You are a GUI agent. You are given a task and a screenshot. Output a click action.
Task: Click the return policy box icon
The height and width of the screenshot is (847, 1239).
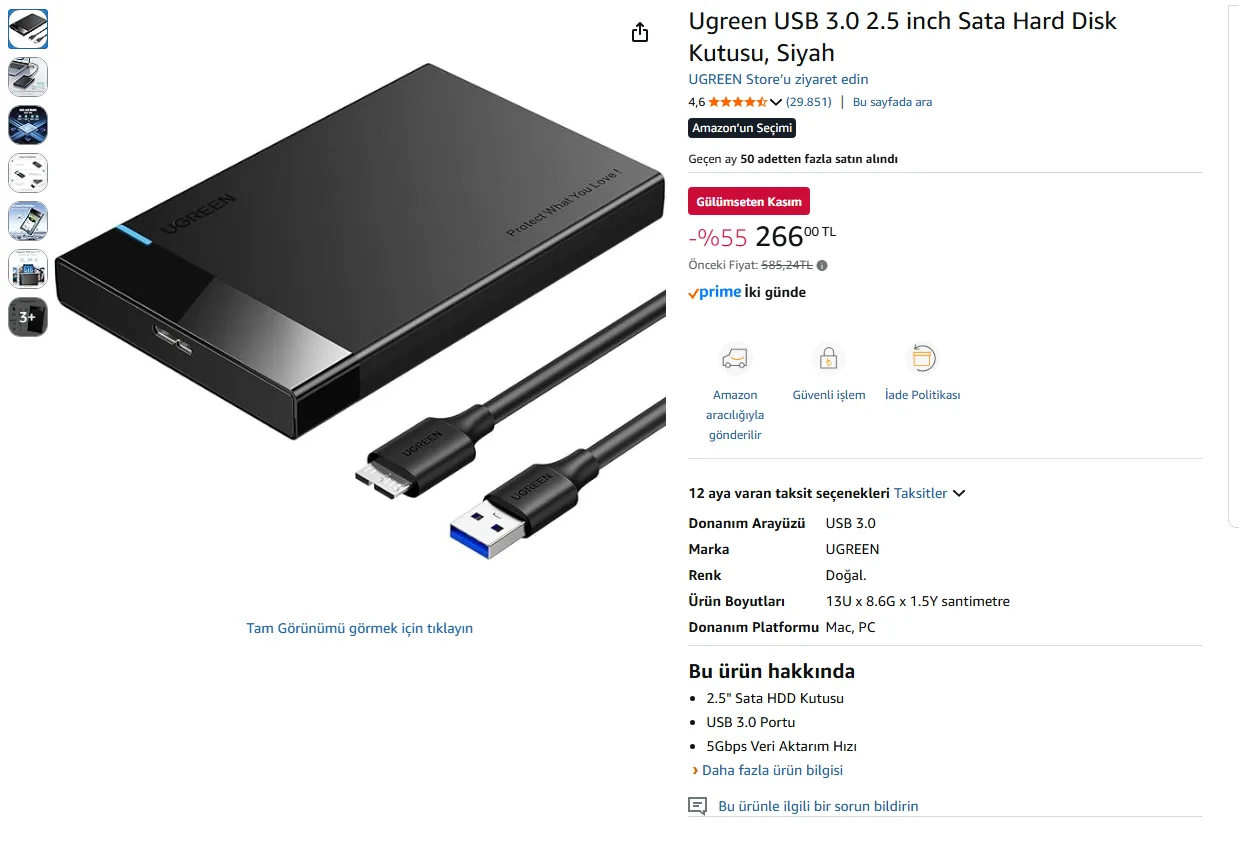(922, 358)
